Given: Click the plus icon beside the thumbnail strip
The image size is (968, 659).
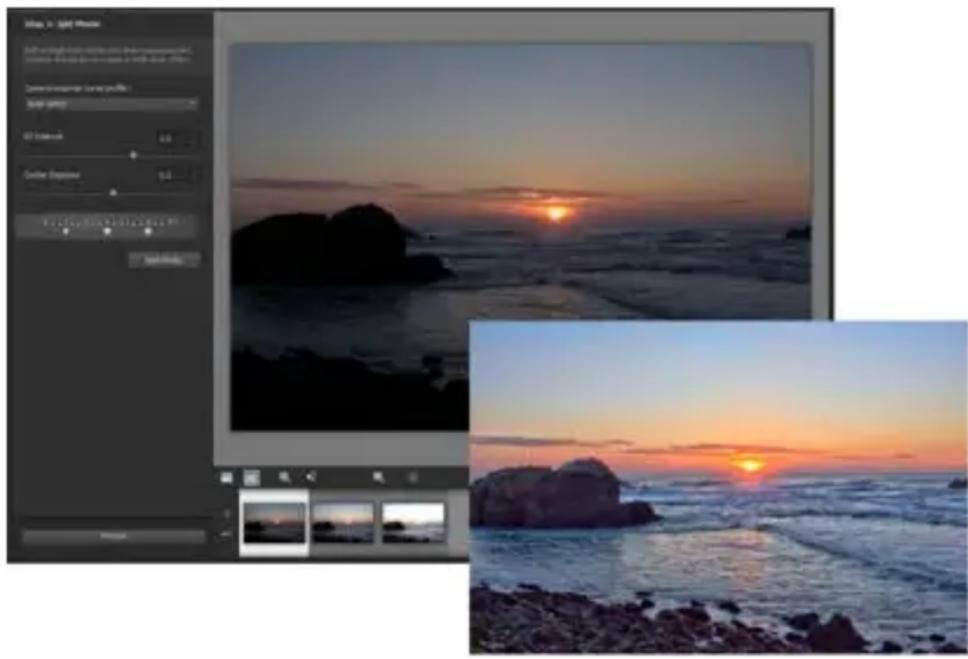Looking at the screenshot, I should coord(226,511).
